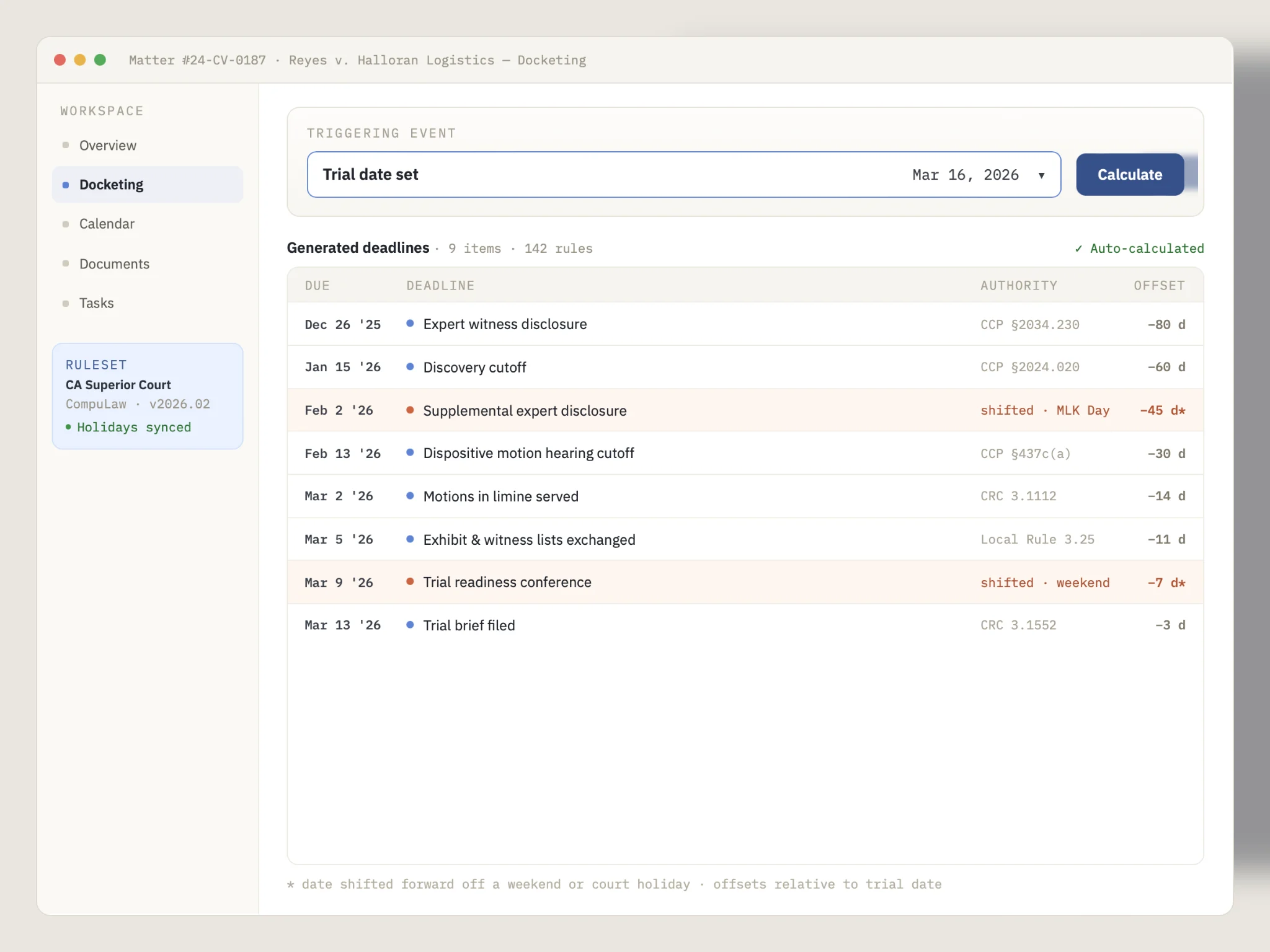
Task: Open the Overview workspace item
Action: pyautogui.click(x=148, y=146)
